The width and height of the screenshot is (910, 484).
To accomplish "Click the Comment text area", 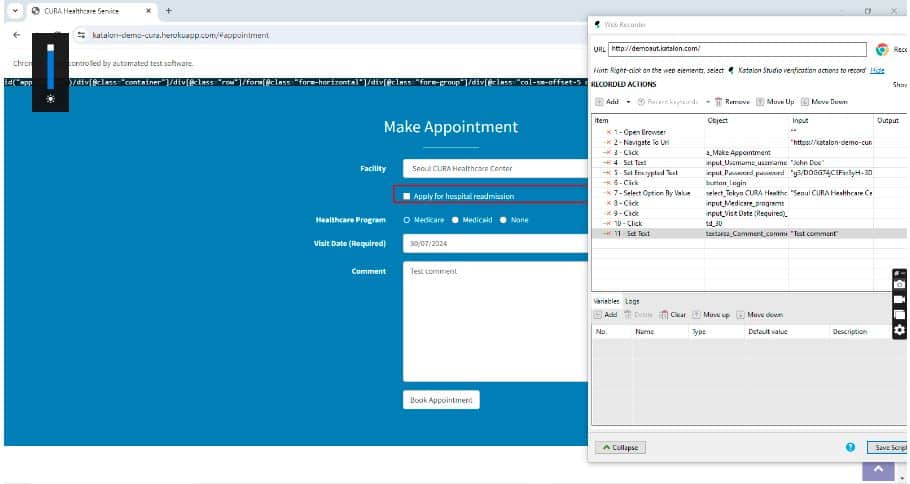I will tap(495, 322).
